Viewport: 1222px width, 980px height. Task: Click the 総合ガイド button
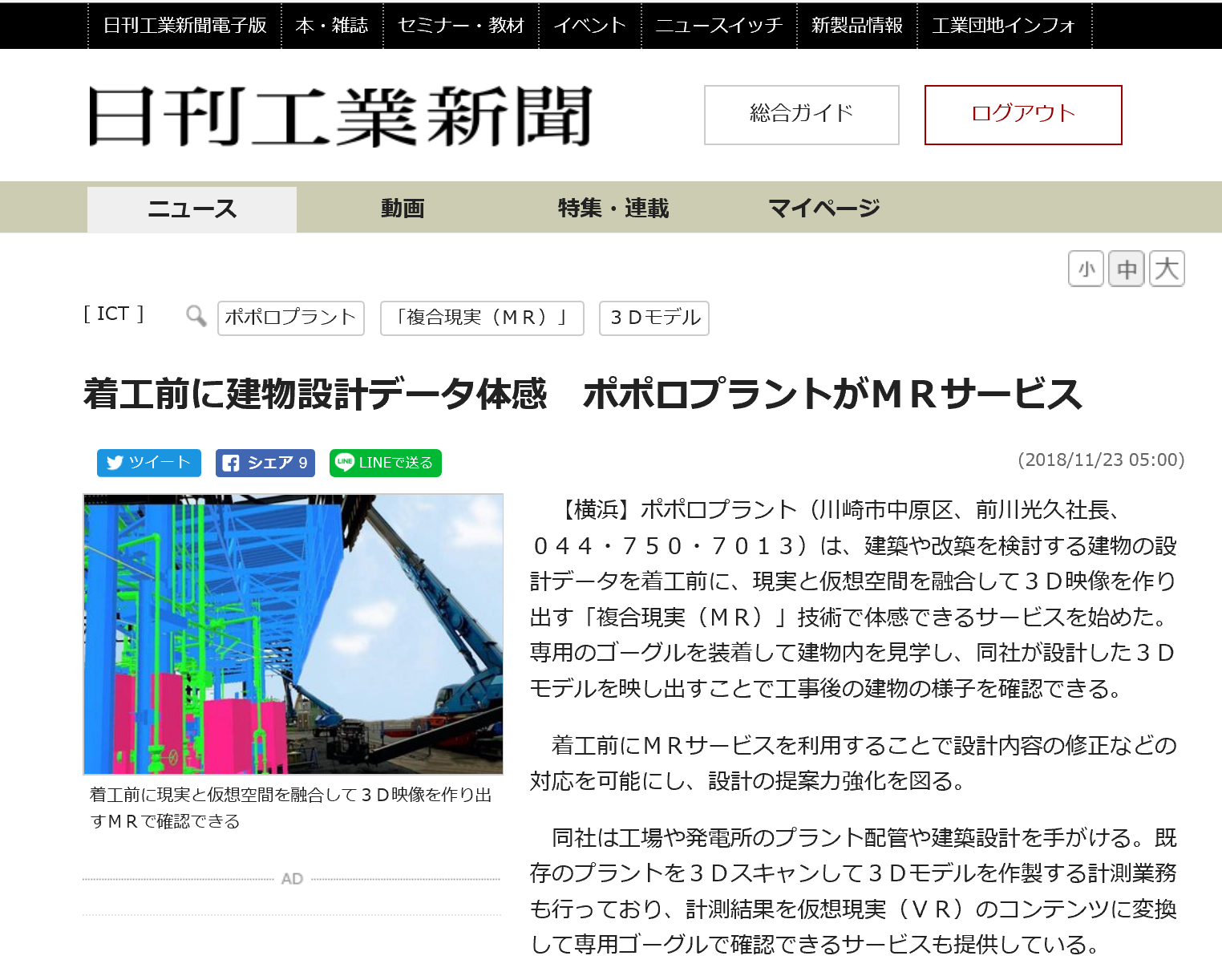802,115
